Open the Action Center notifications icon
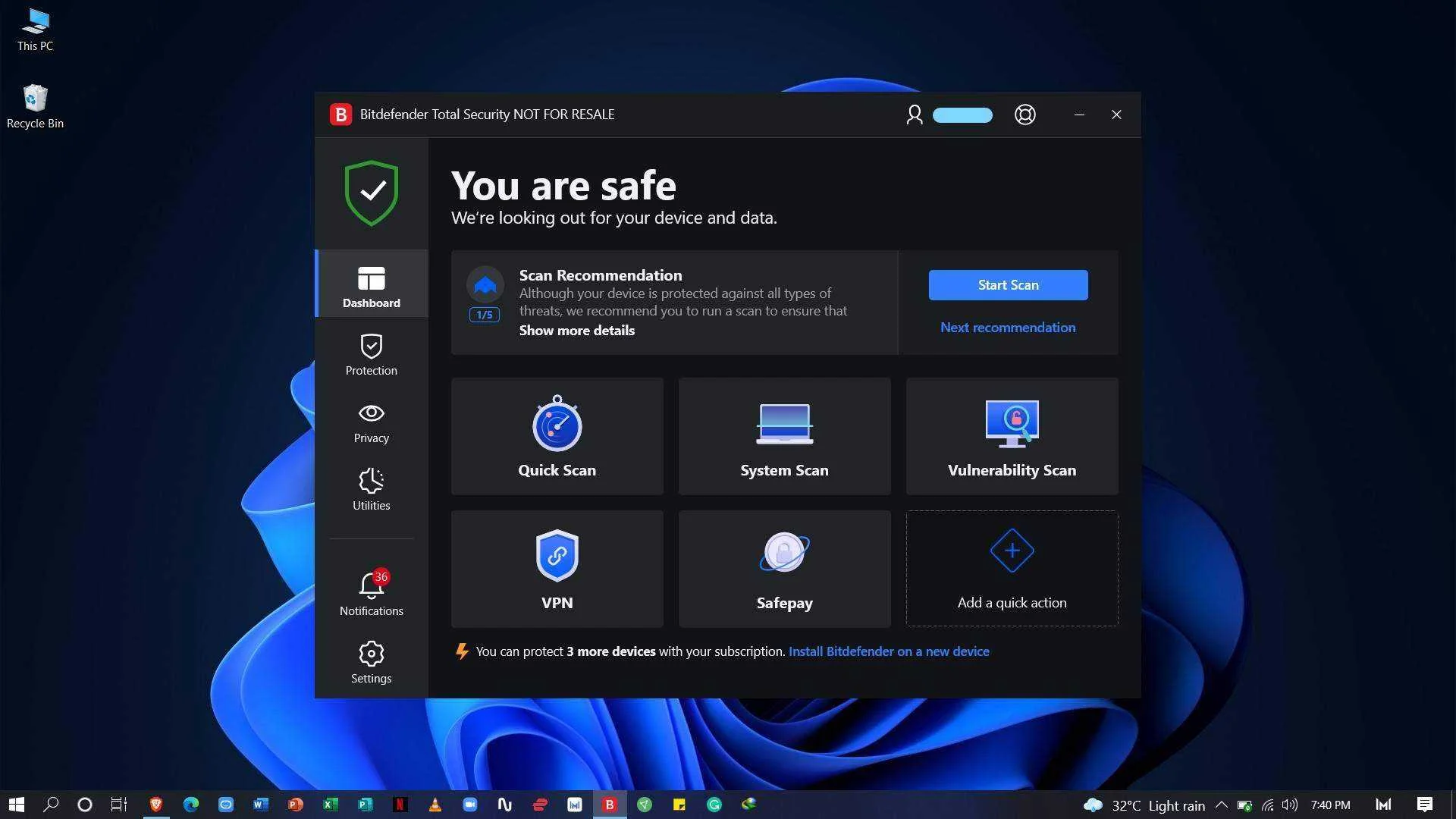 point(1425,805)
